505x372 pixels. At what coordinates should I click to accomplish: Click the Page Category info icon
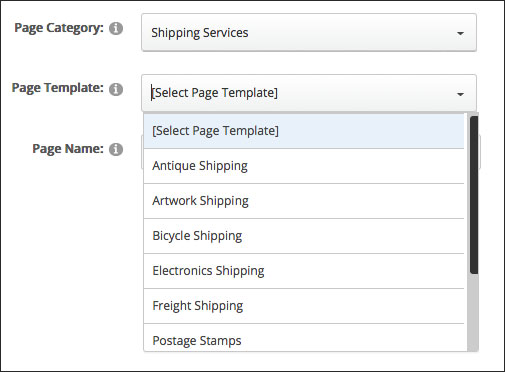tap(116, 28)
